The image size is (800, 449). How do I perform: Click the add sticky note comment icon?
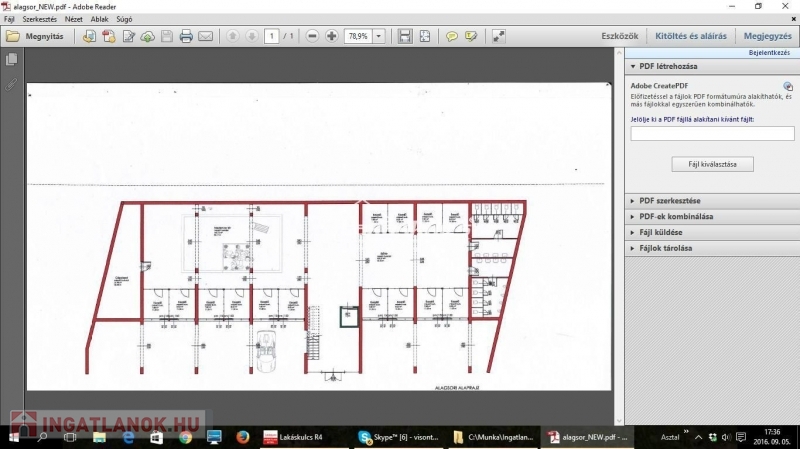tap(452, 36)
